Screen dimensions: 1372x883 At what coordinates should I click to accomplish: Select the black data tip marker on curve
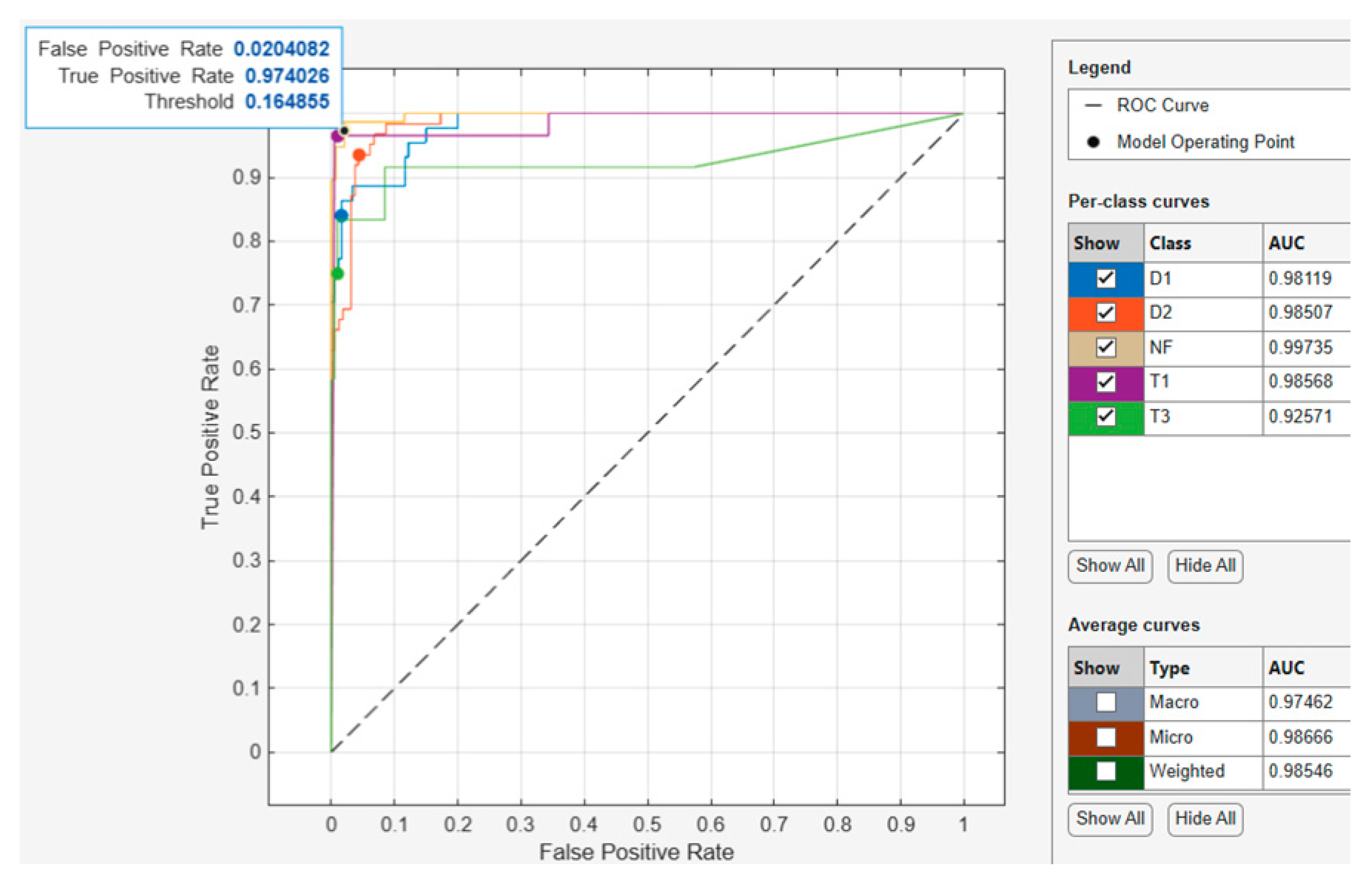tap(344, 131)
